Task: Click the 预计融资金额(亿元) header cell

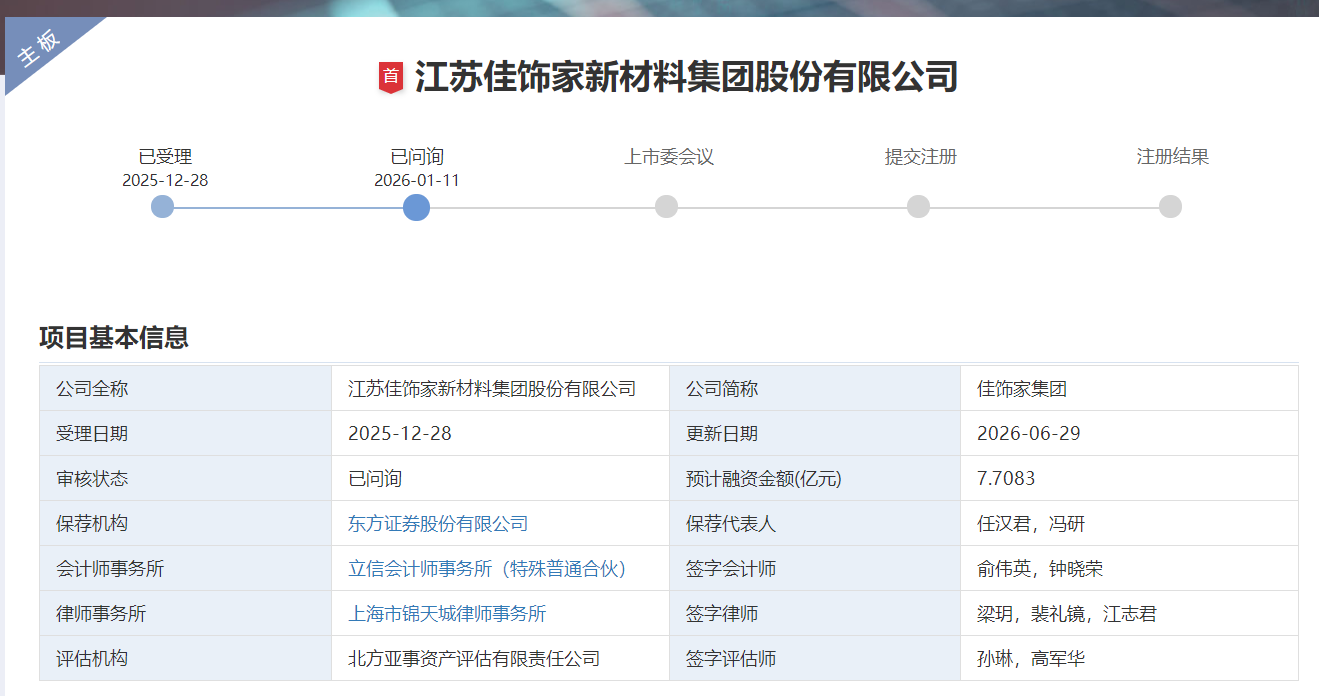Action: click(815, 479)
